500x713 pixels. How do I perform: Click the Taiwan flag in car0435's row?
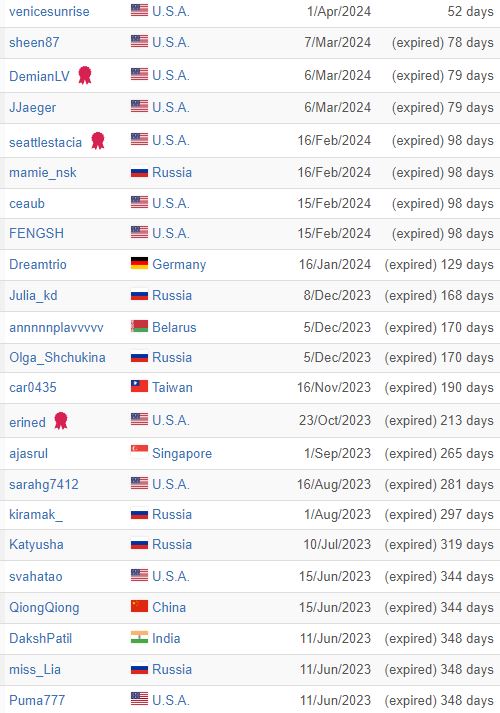coord(139,386)
